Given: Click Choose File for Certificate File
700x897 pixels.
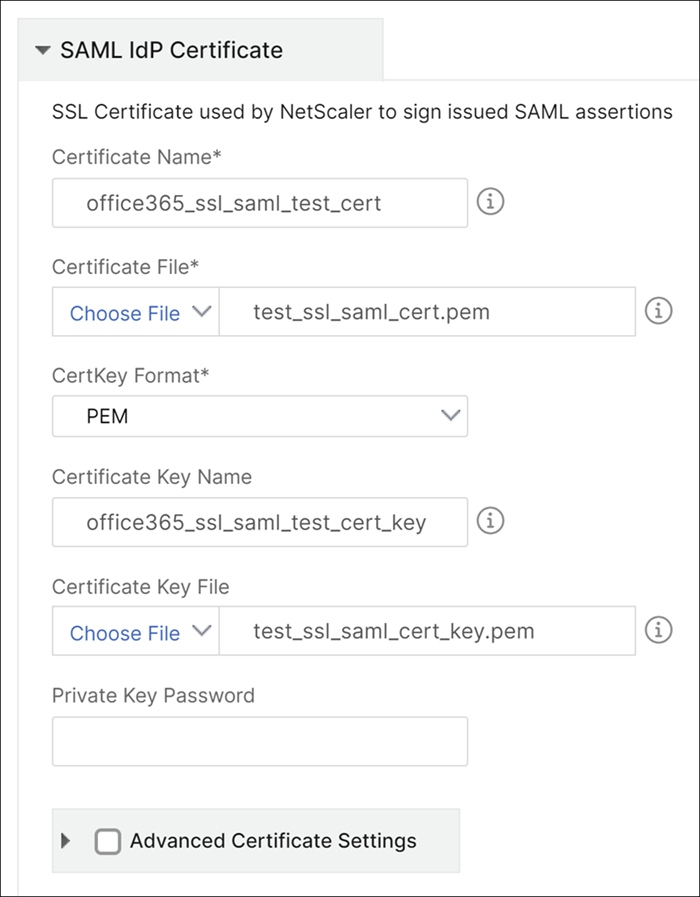Looking at the screenshot, I should pos(125,312).
